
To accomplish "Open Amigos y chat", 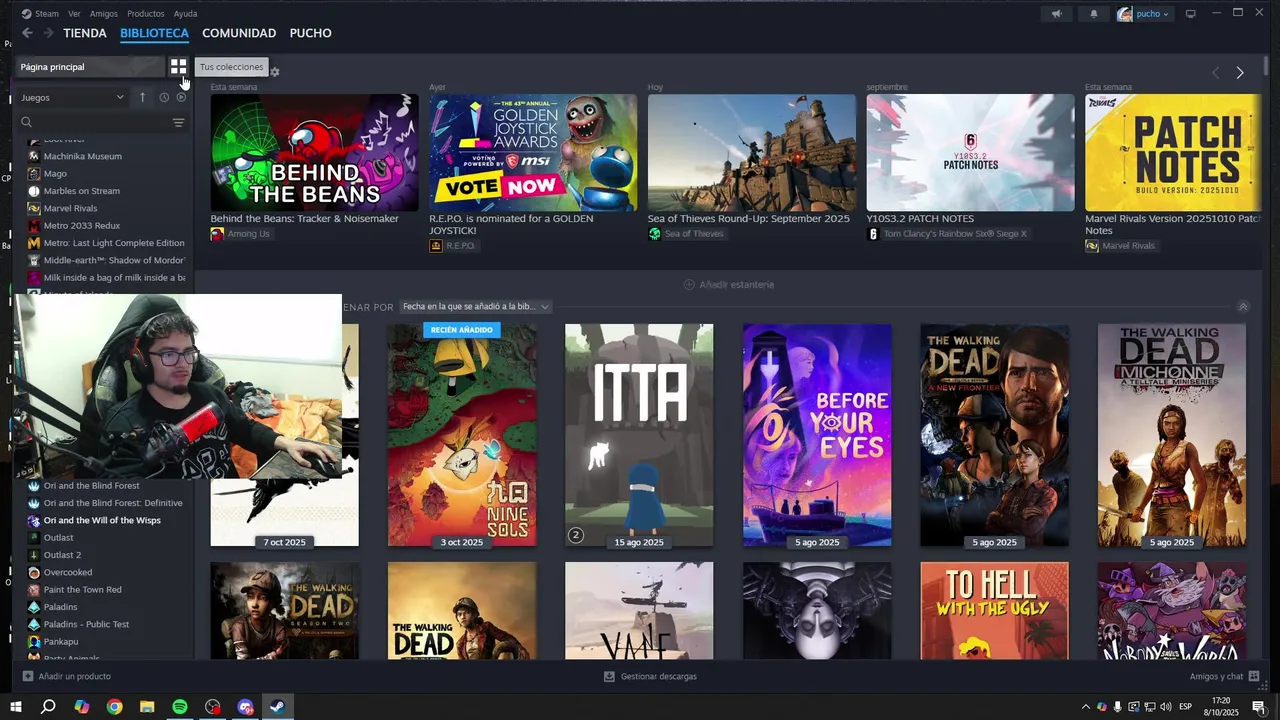I will (1224, 677).
